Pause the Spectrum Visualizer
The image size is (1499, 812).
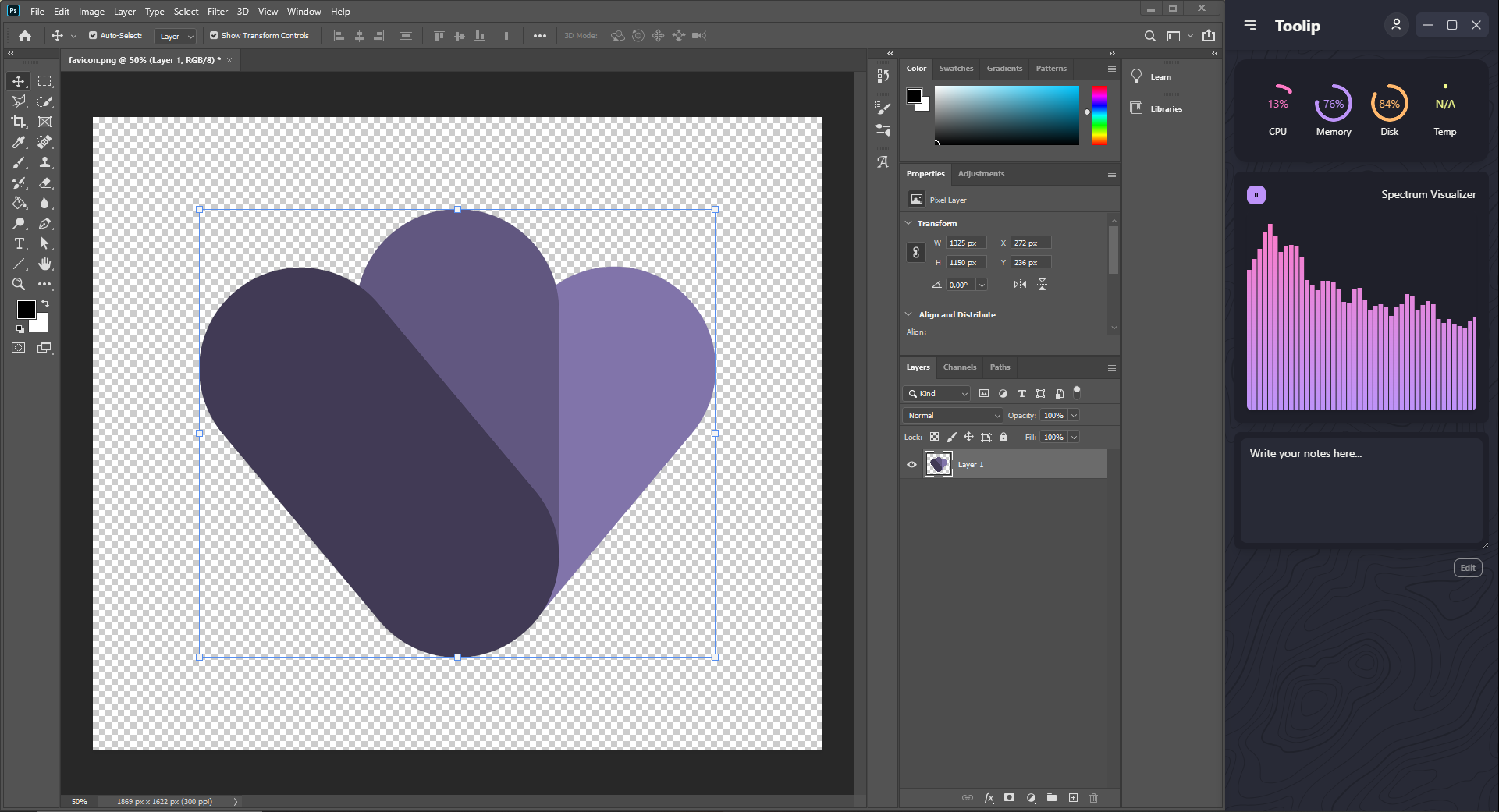(x=1256, y=195)
